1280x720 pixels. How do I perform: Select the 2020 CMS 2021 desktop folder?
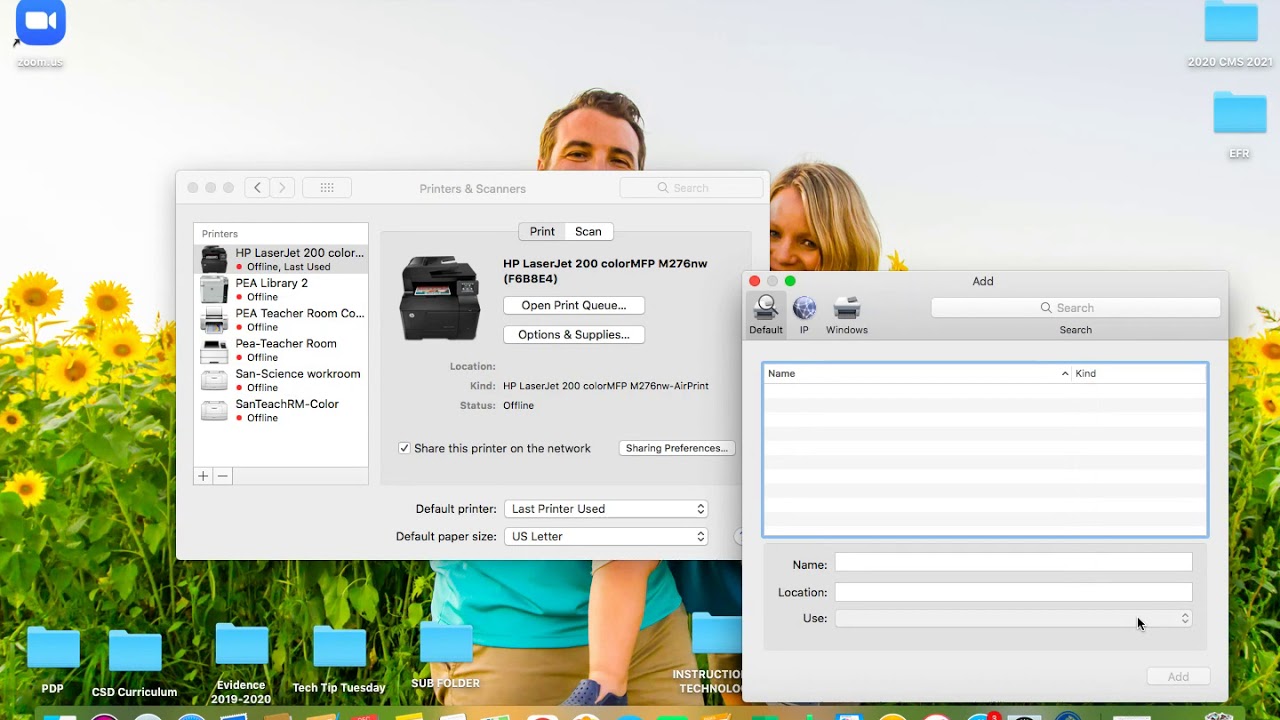click(1230, 35)
